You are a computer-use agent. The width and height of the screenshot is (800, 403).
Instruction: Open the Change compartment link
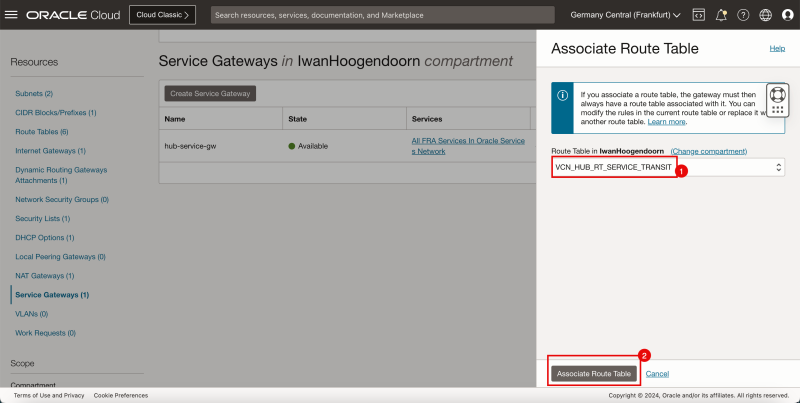pyautogui.click(x=708, y=151)
